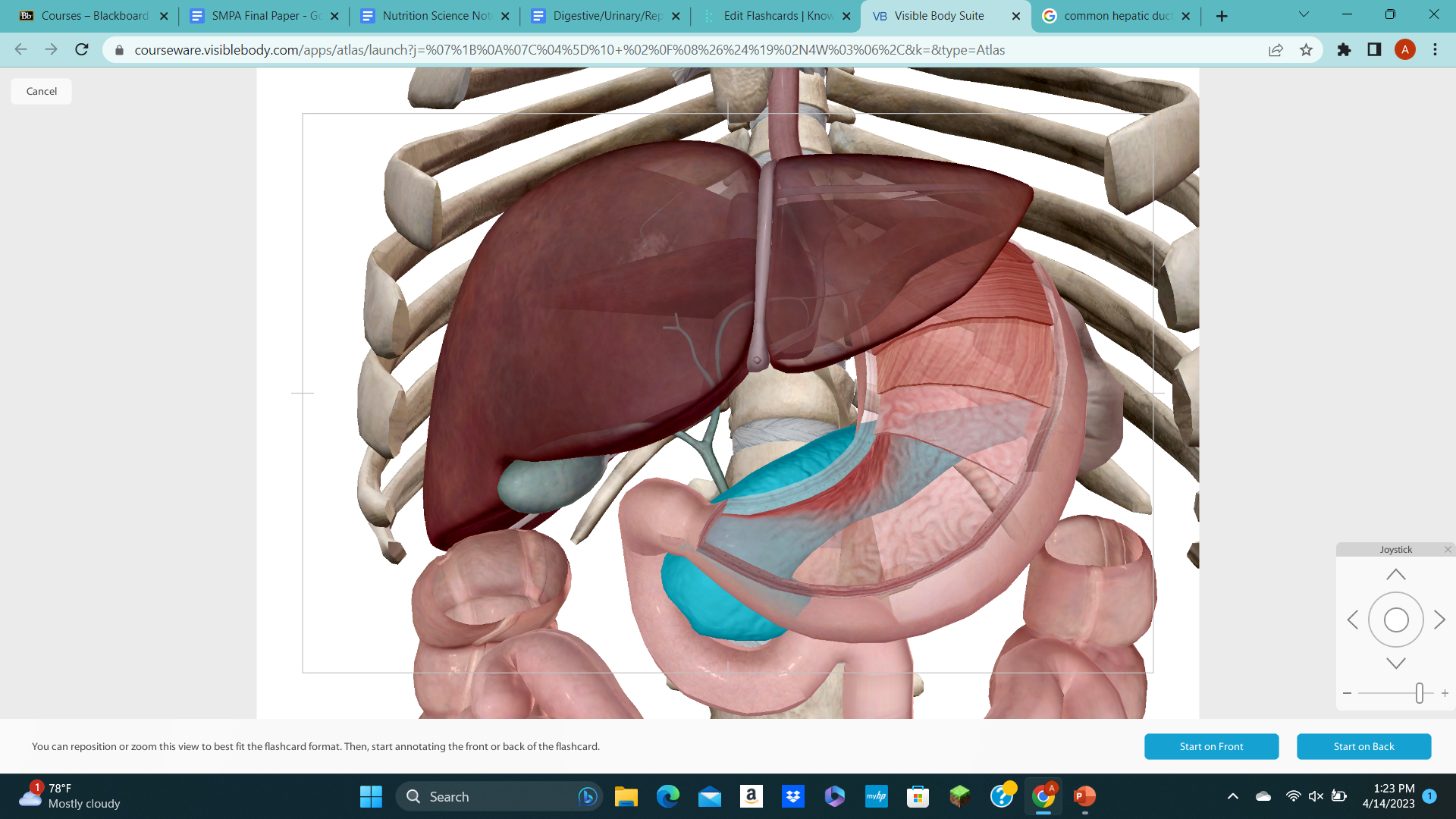The height and width of the screenshot is (819, 1456).
Task: Open the tab search dropdown
Action: tap(1304, 14)
